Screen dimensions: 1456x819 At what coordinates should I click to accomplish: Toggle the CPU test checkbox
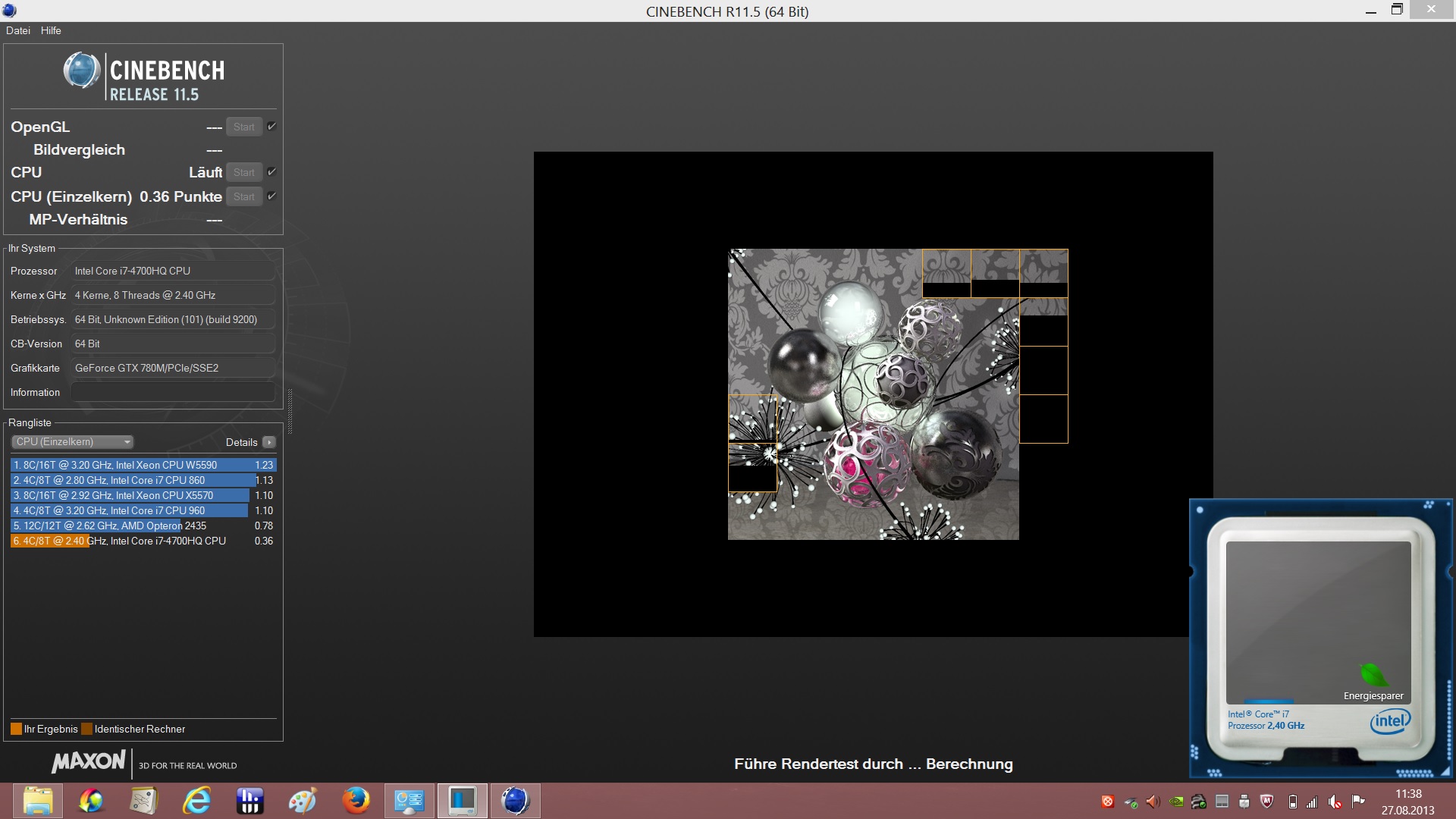[x=271, y=172]
